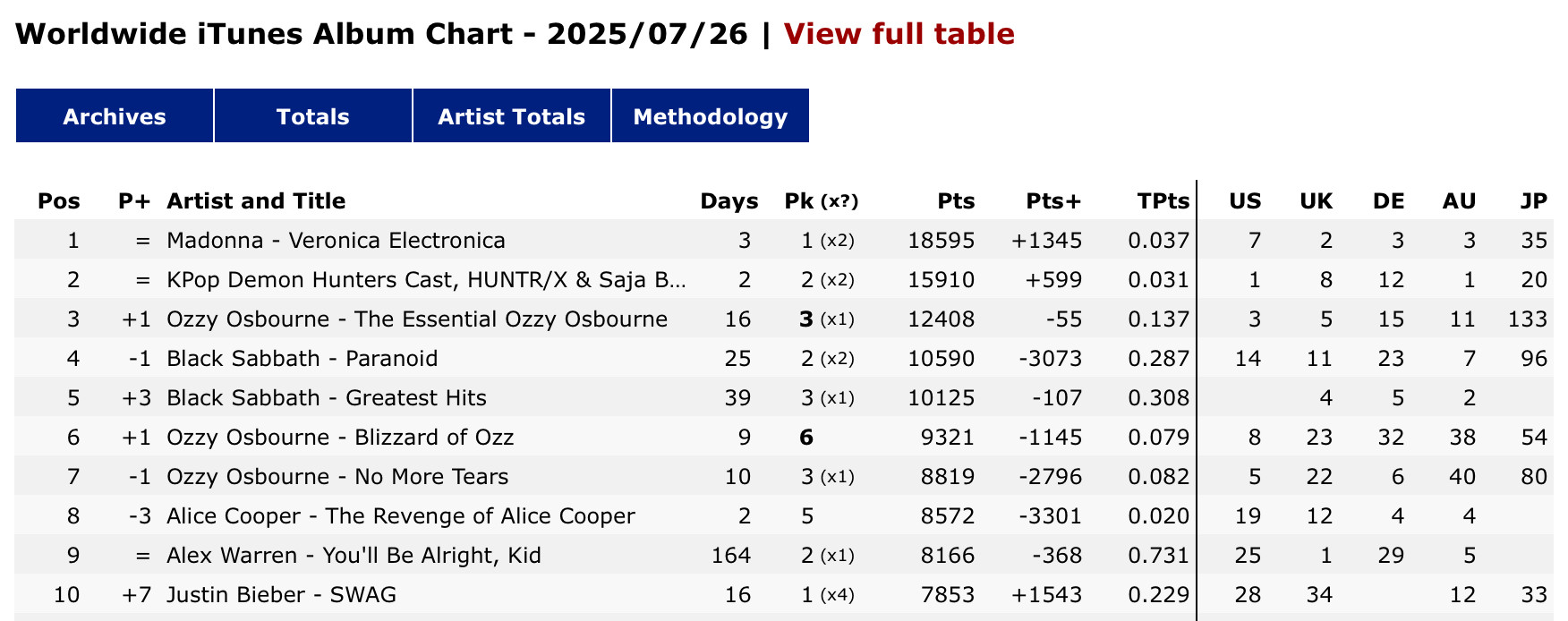Select Alex Warren - You'll Be Alright, Kid
This screenshot has width=1568, height=621.
click(354, 556)
